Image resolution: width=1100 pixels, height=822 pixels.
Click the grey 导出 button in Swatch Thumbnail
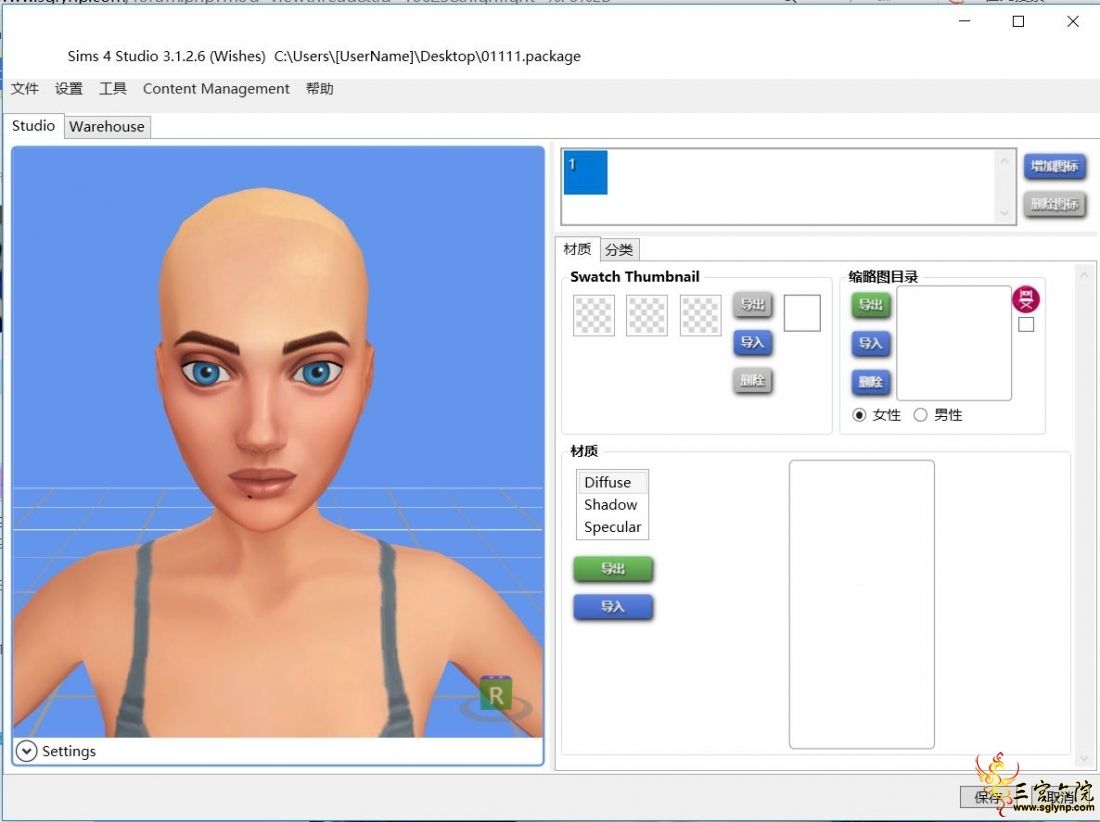[x=752, y=304]
